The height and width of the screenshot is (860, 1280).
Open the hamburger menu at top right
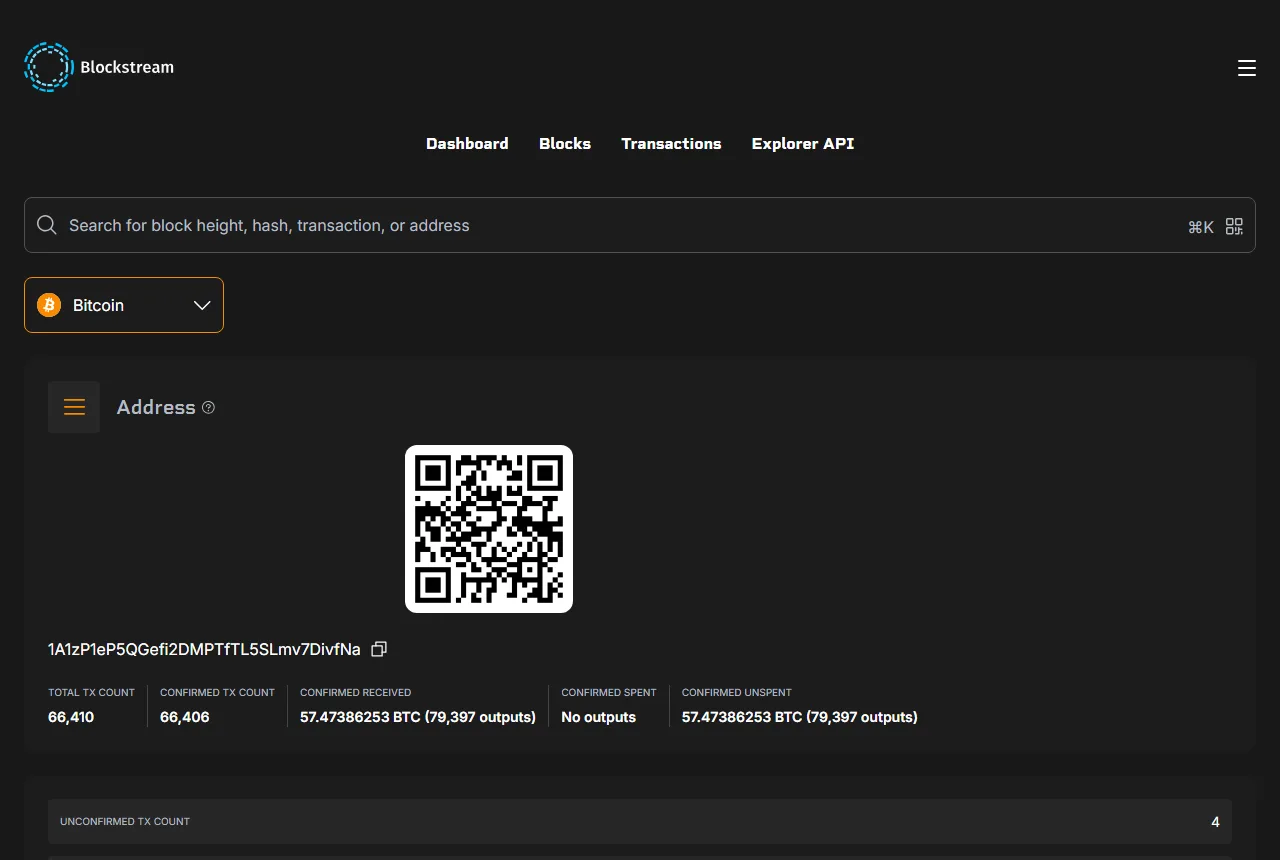point(1246,68)
